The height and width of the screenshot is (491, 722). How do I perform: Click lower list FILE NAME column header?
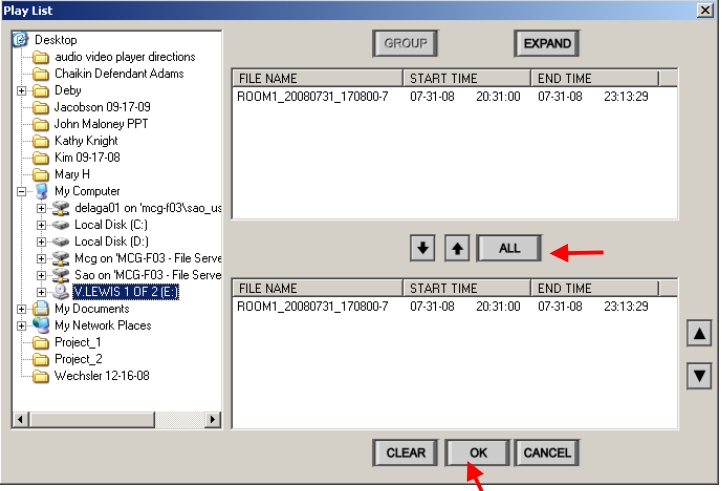[318, 288]
